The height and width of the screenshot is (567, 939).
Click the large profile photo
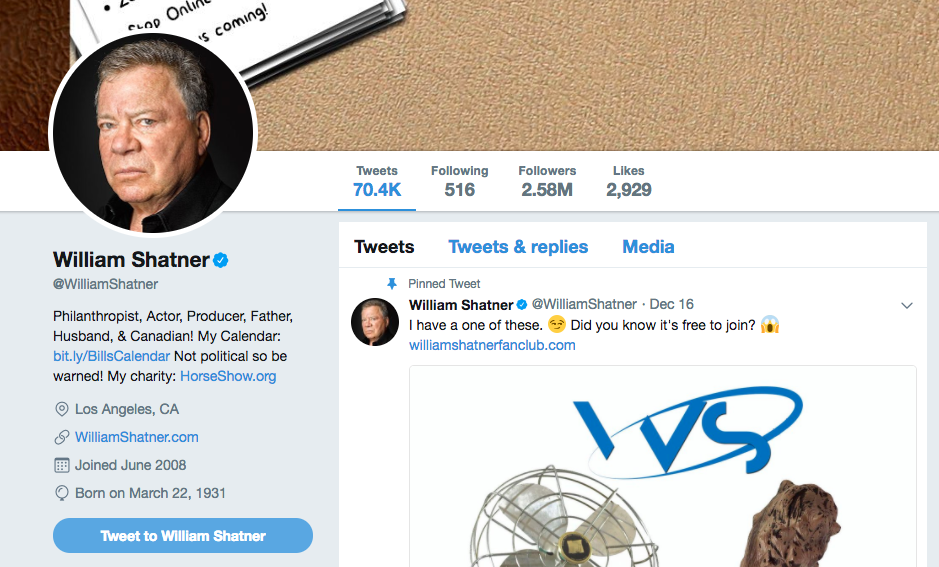[x=153, y=133]
